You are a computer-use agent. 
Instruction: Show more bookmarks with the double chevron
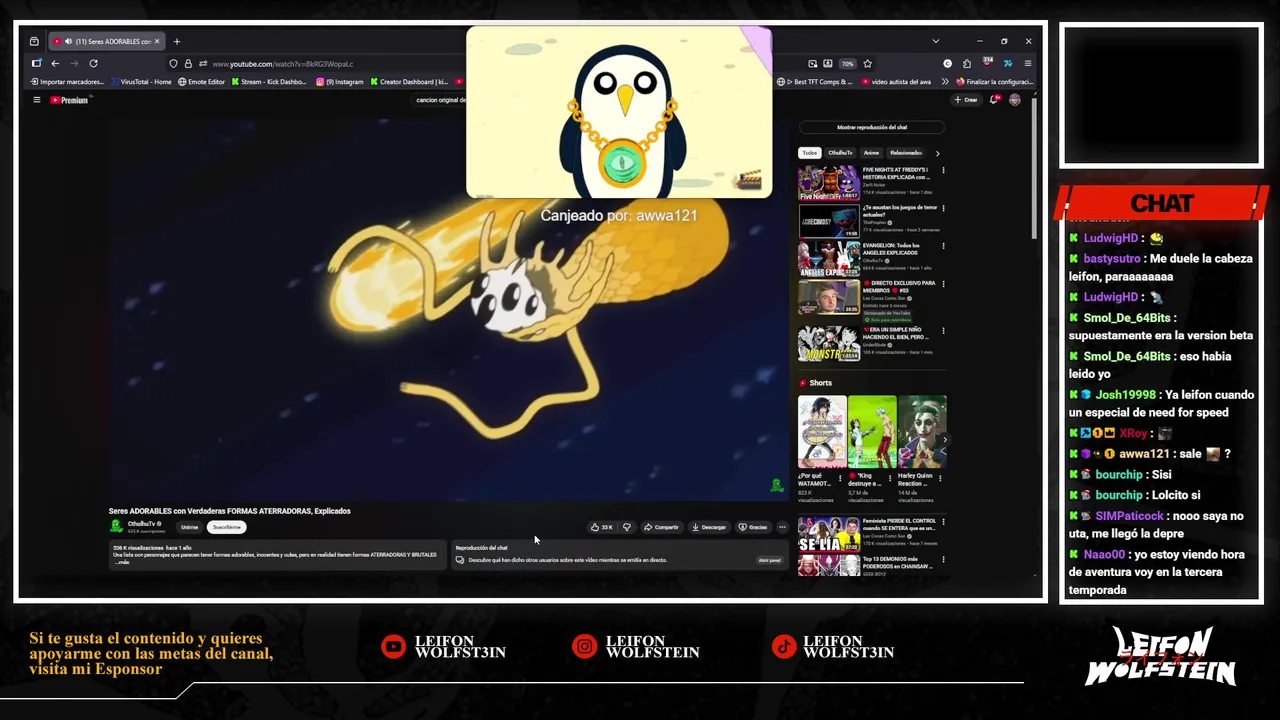(x=947, y=82)
